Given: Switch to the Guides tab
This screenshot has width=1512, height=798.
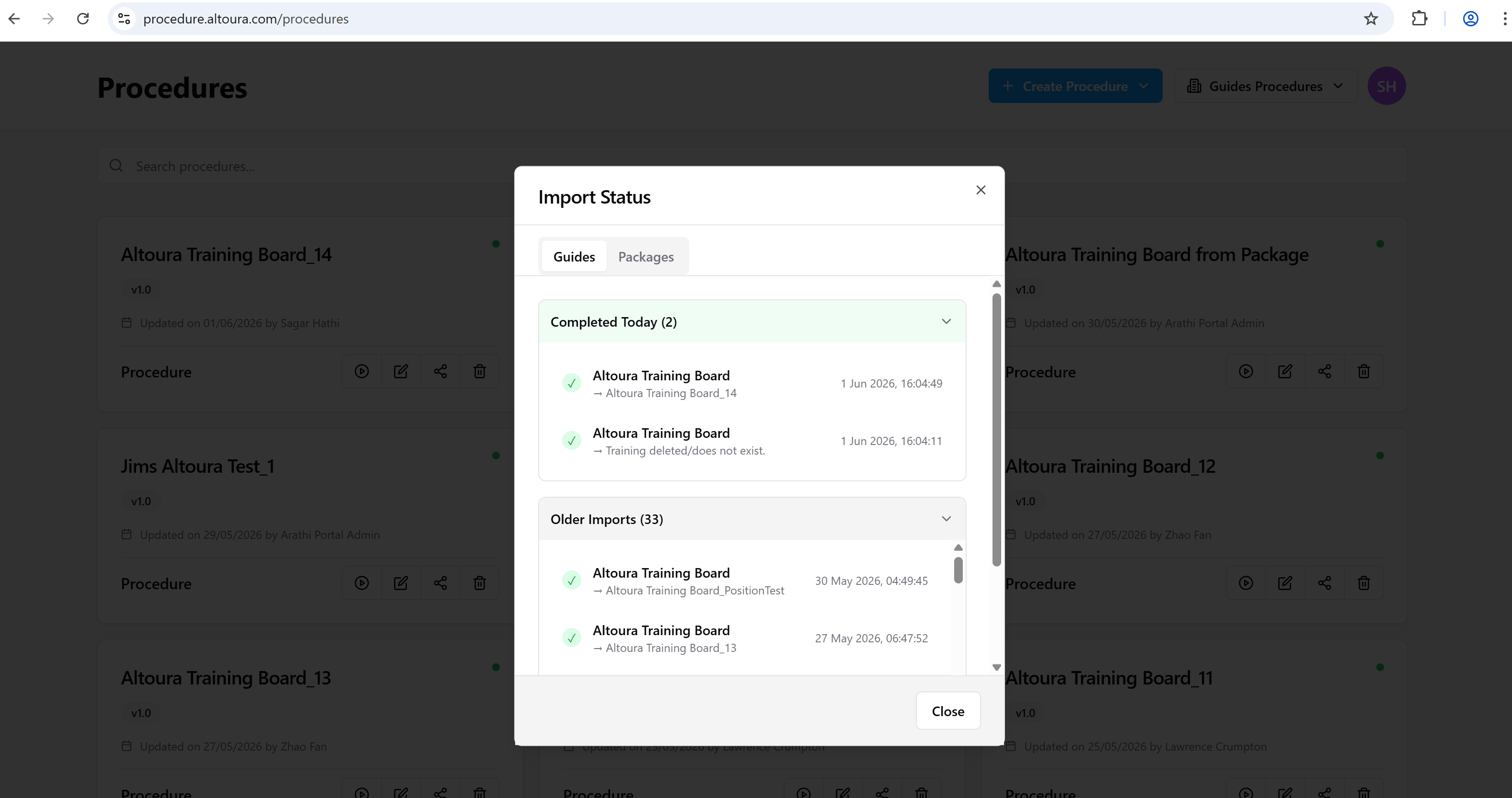Looking at the screenshot, I should coord(574,256).
